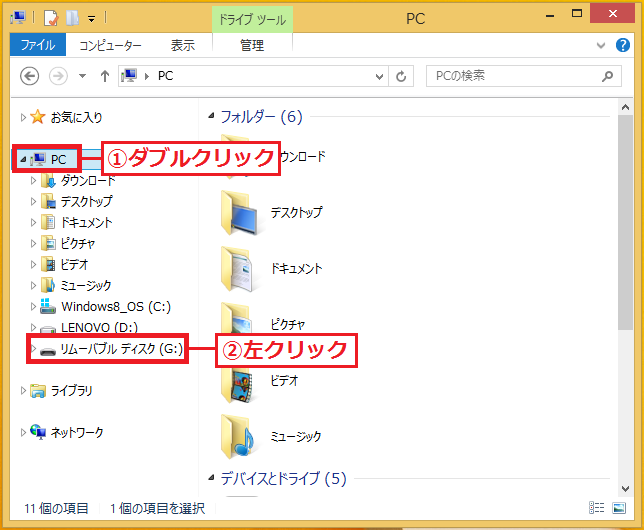Select お気に入り star icon in navigation pane
The width and height of the screenshot is (644, 530).
tap(37, 117)
